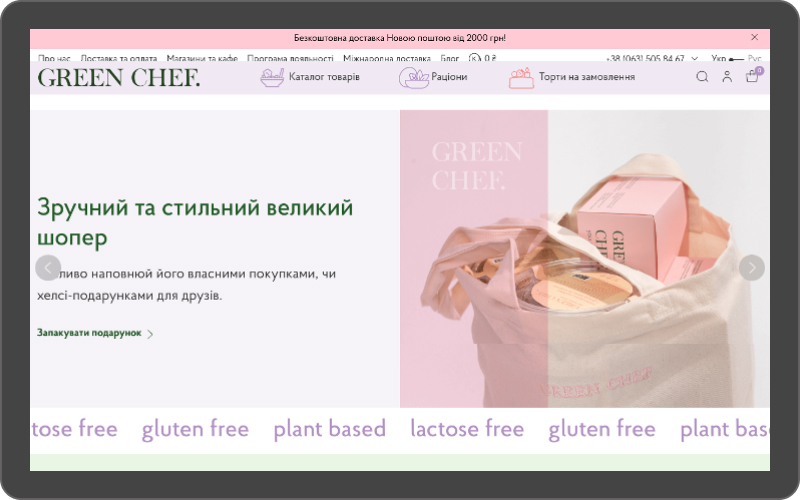Click the salad plate Раціони icon
This screenshot has width=800, height=500.
pyautogui.click(x=413, y=78)
